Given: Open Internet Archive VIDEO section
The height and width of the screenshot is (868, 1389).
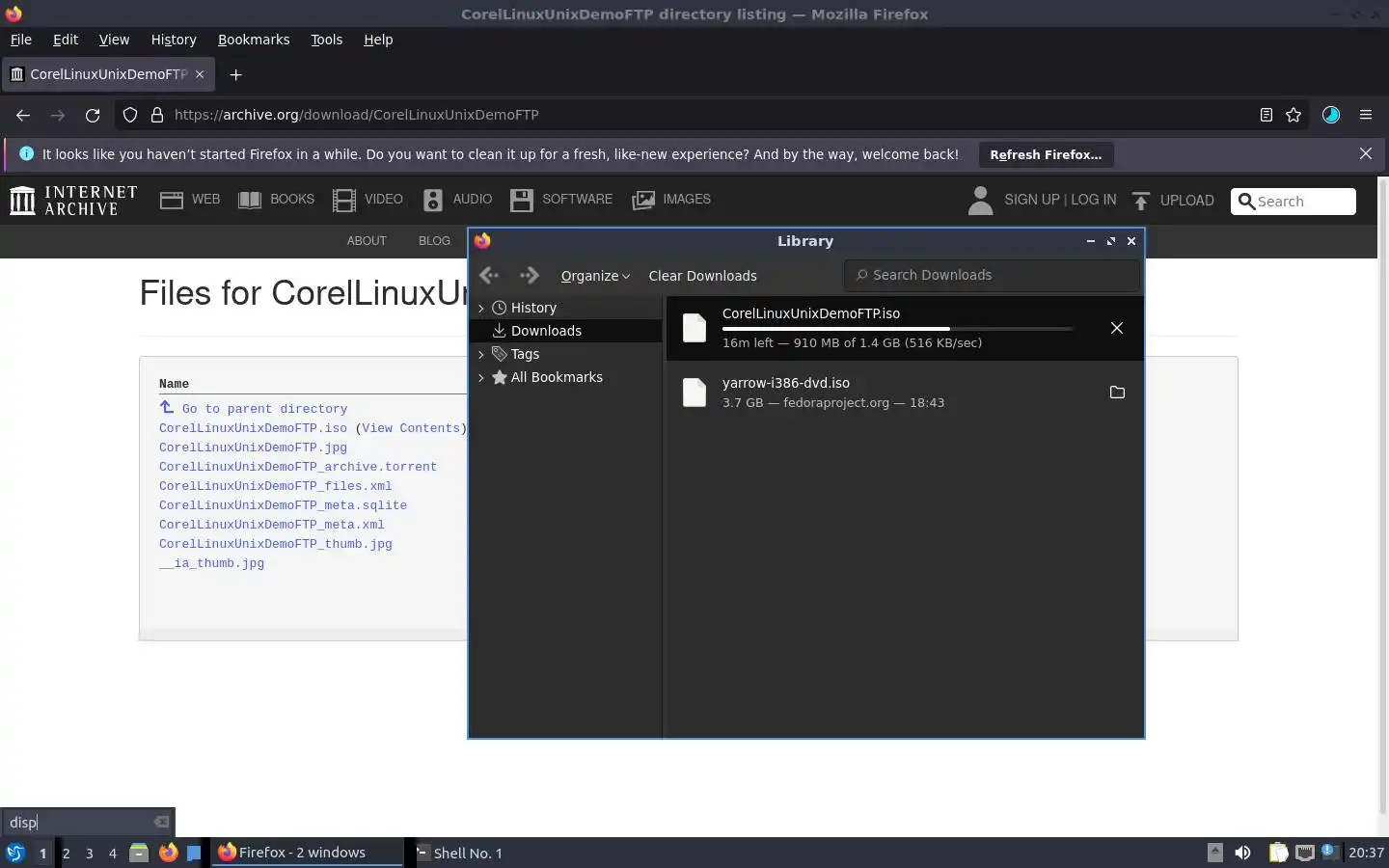Looking at the screenshot, I should 368,200.
